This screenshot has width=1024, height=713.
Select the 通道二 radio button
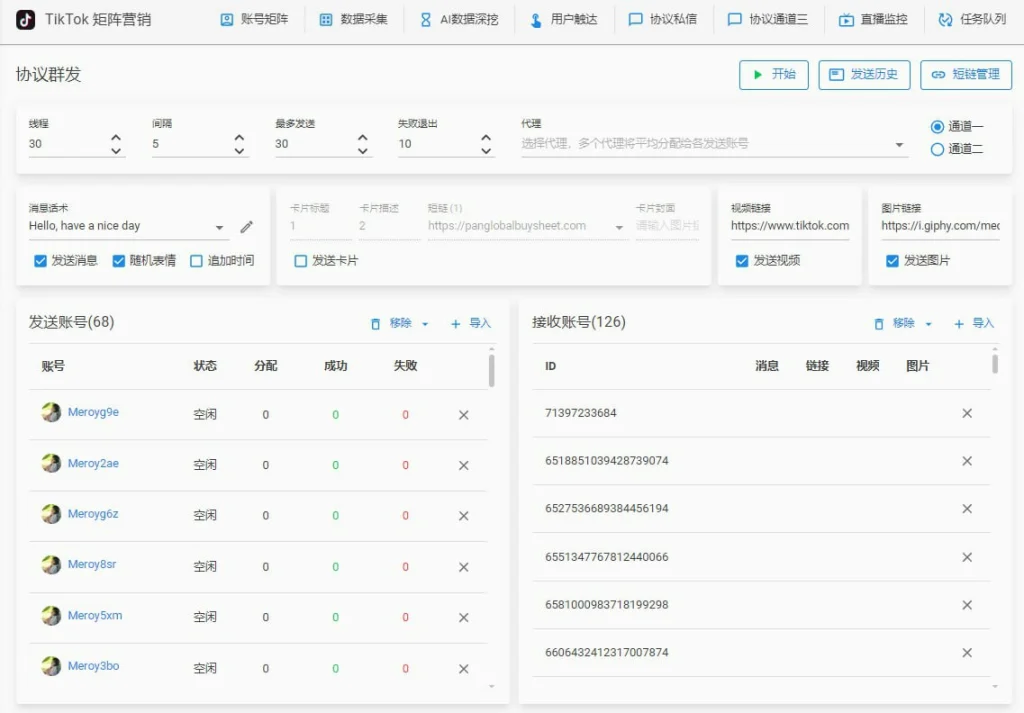pyautogui.click(x=937, y=150)
